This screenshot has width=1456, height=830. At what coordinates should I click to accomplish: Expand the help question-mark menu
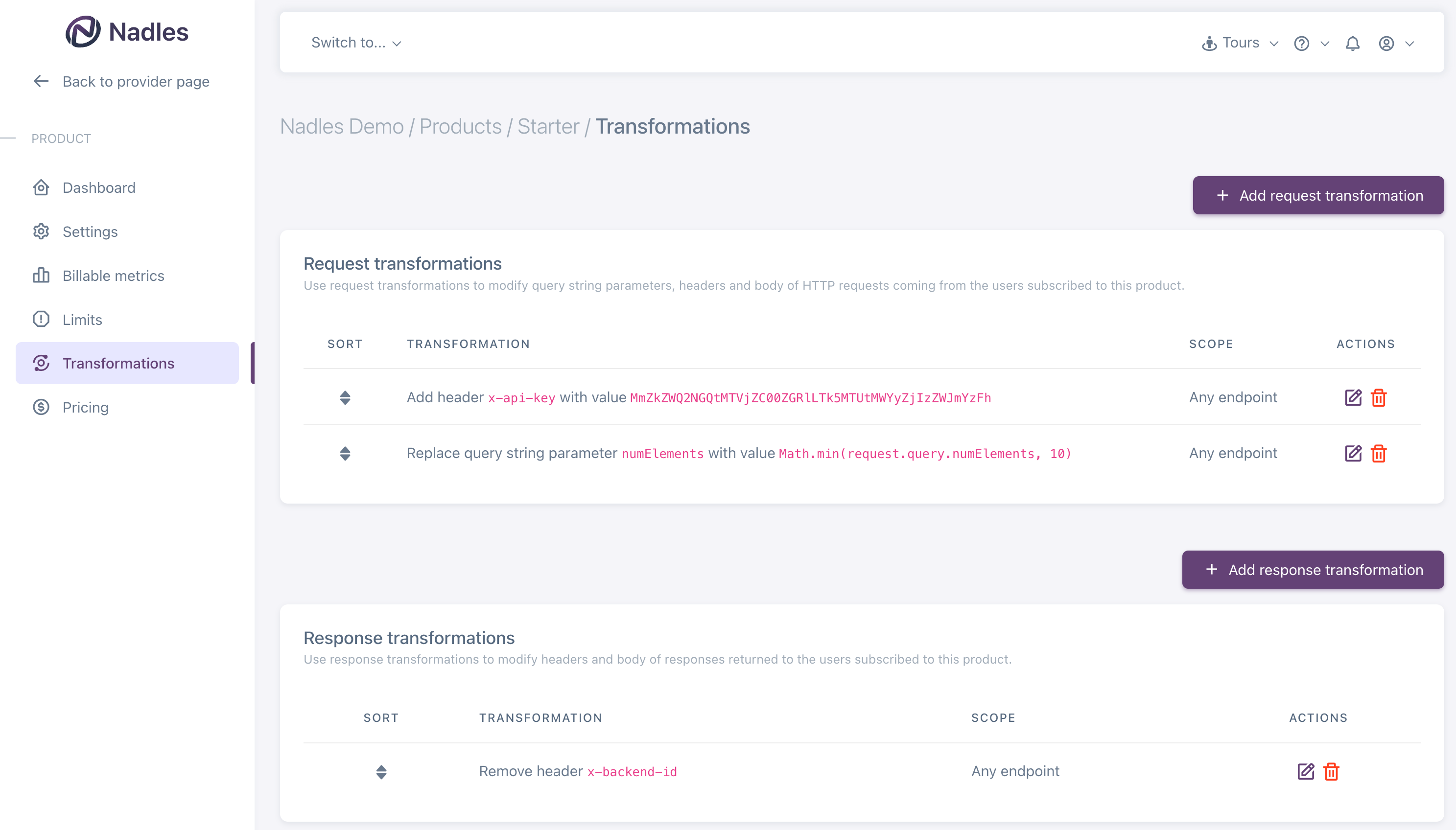click(1311, 44)
